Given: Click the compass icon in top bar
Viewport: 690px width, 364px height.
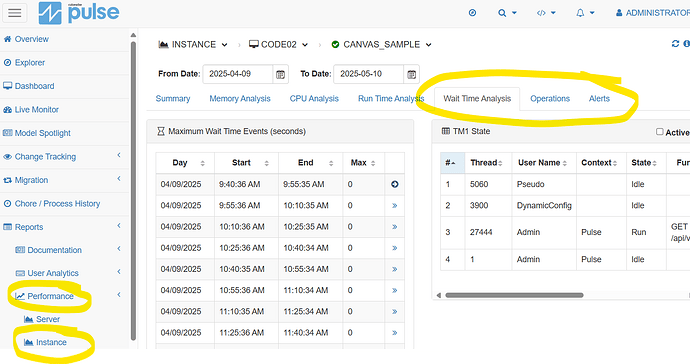Looking at the screenshot, I should pyautogui.click(x=472, y=13).
